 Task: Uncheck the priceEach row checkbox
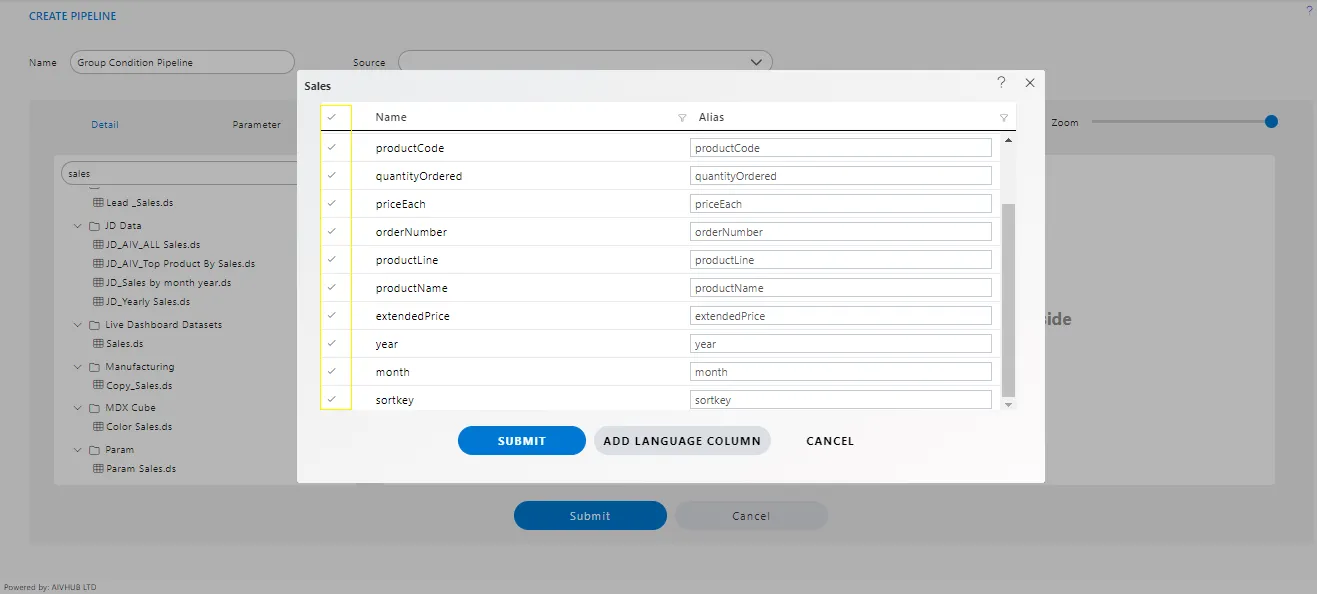tap(331, 203)
